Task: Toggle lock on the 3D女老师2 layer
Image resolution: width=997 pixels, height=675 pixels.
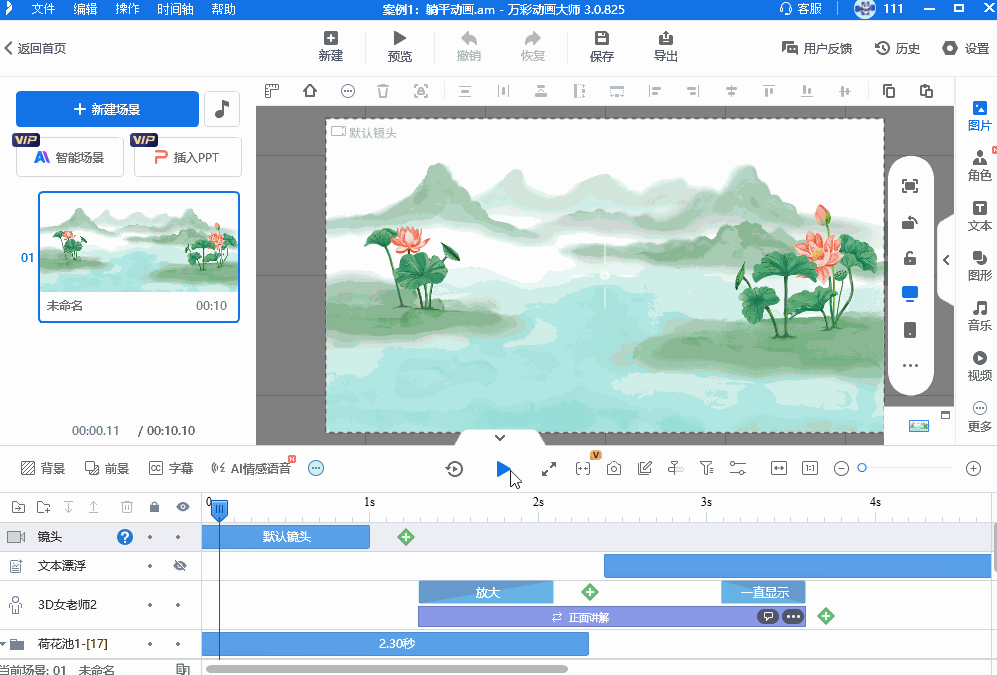Action: pyautogui.click(x=150, y=605)
